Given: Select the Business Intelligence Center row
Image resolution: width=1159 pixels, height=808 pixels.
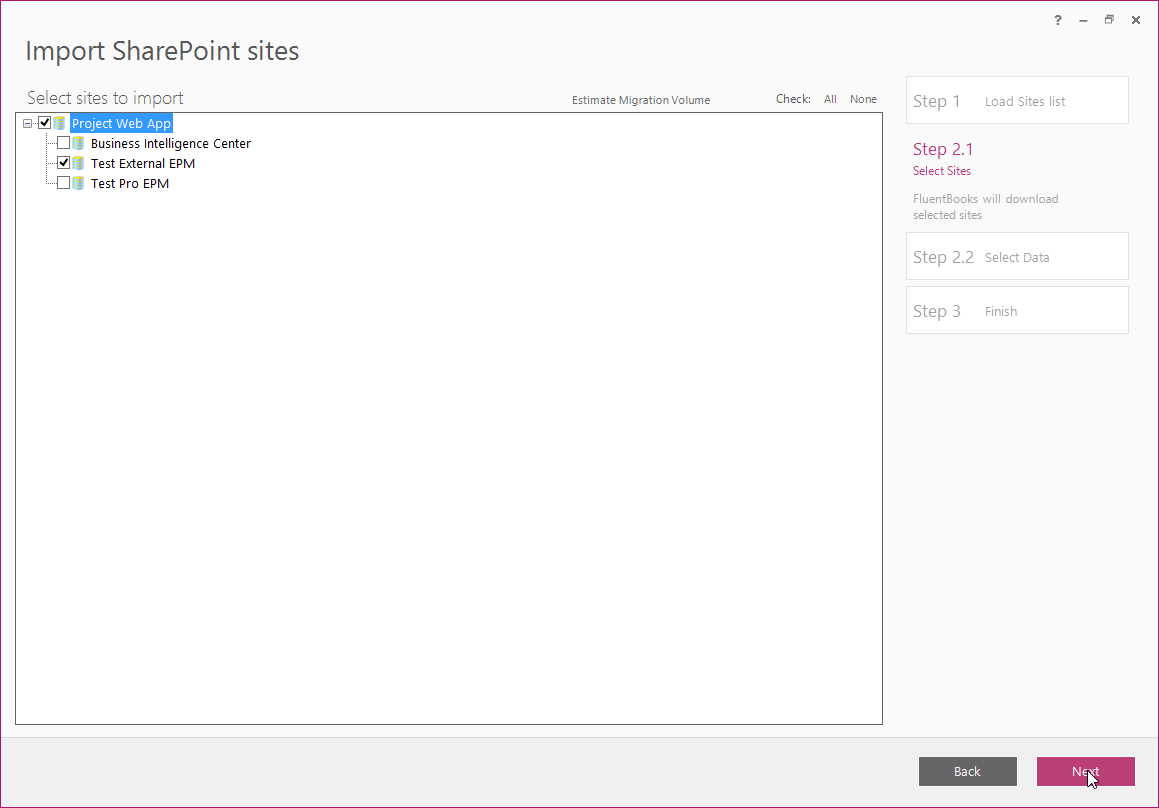Looking at the screenshot, I should coord(171,143).
